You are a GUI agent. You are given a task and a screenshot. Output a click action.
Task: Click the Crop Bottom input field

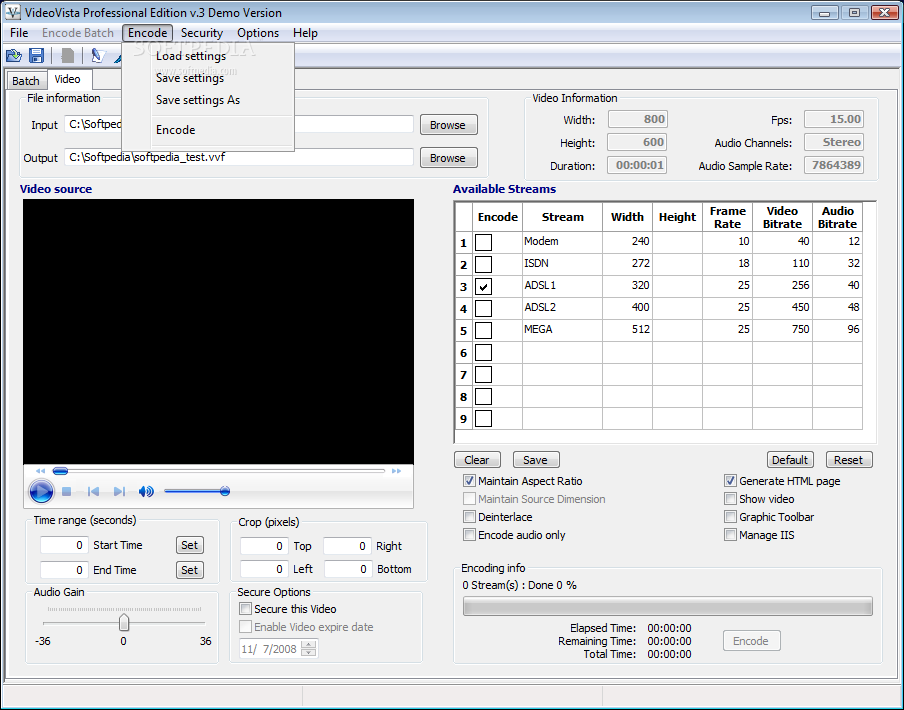(x=348, y=569)
